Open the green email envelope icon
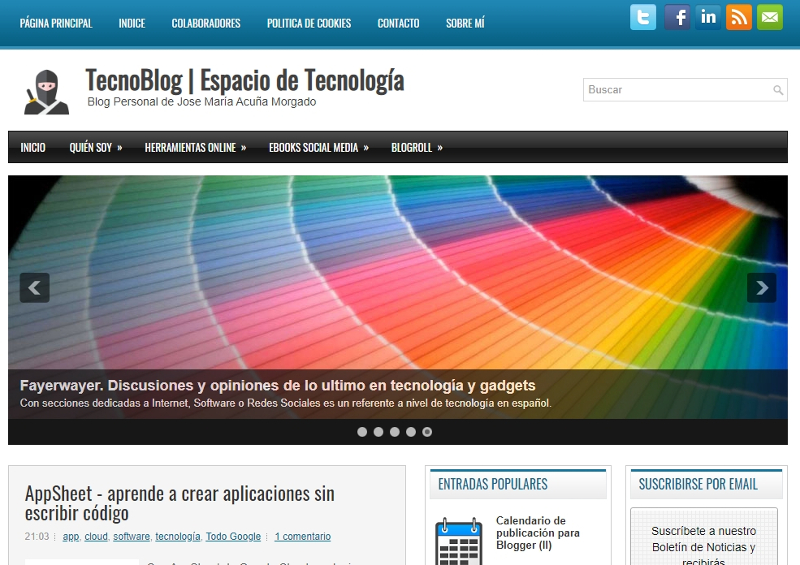The image size is (800, 565). (770, 17)
